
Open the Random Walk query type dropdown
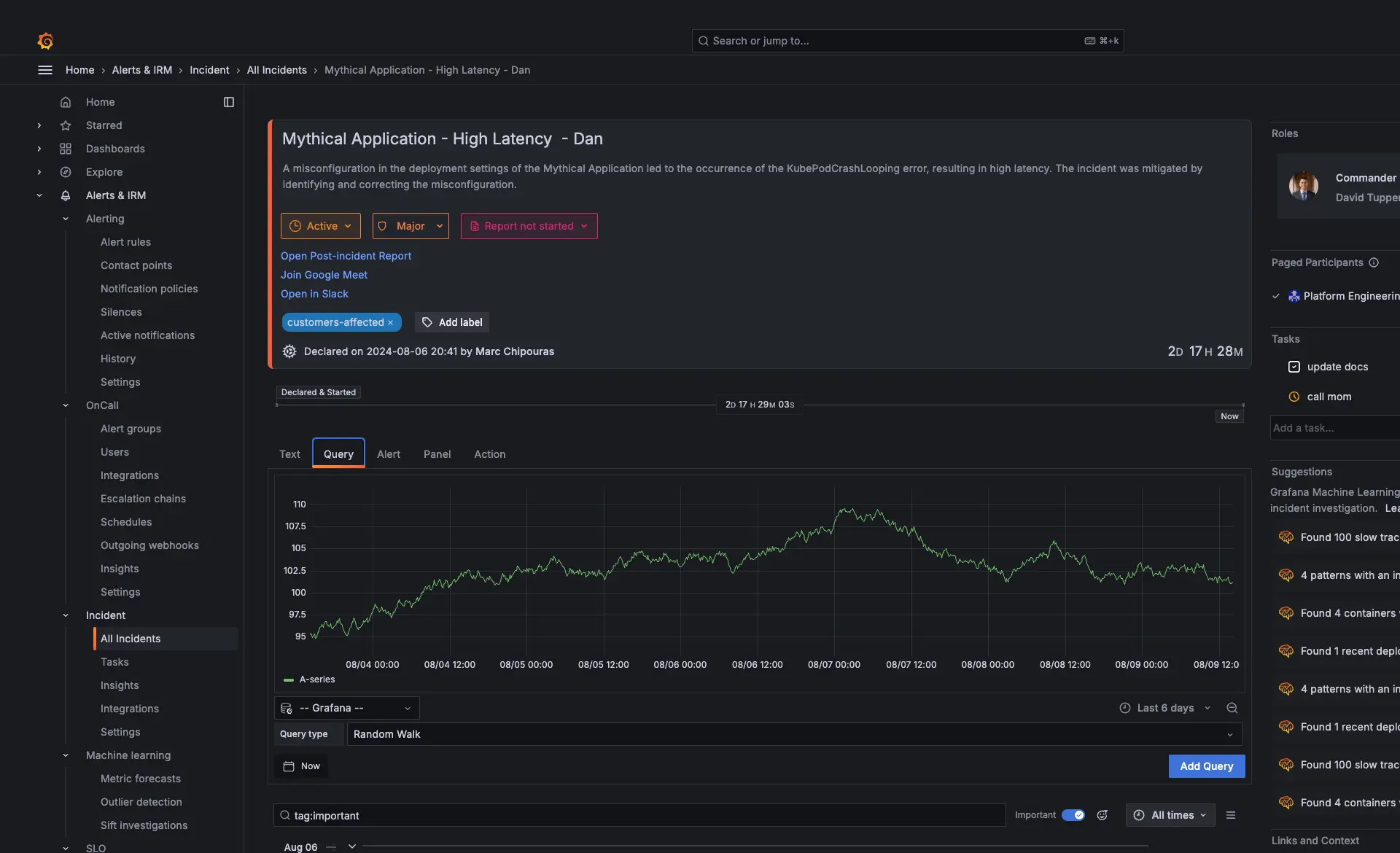pyautogui.click(x=795, y=734)
